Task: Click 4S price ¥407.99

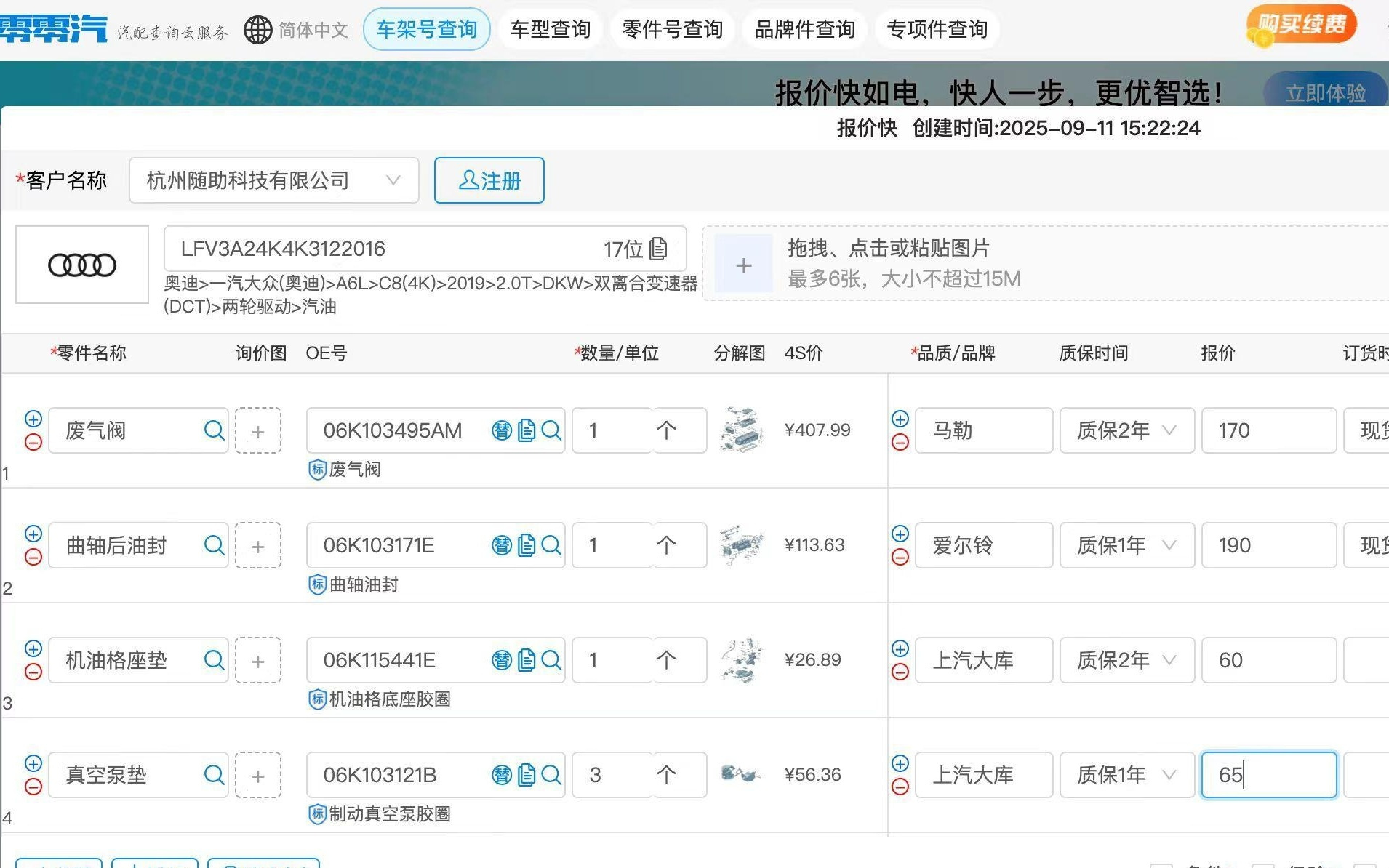Action: [x=817, y=430]
